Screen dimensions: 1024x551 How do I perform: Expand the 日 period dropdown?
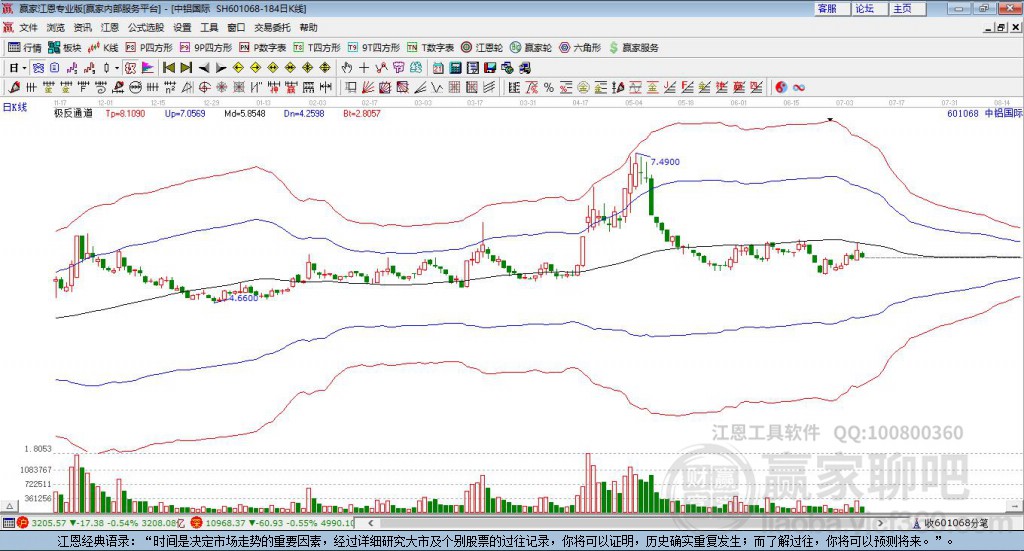(24, 68)
